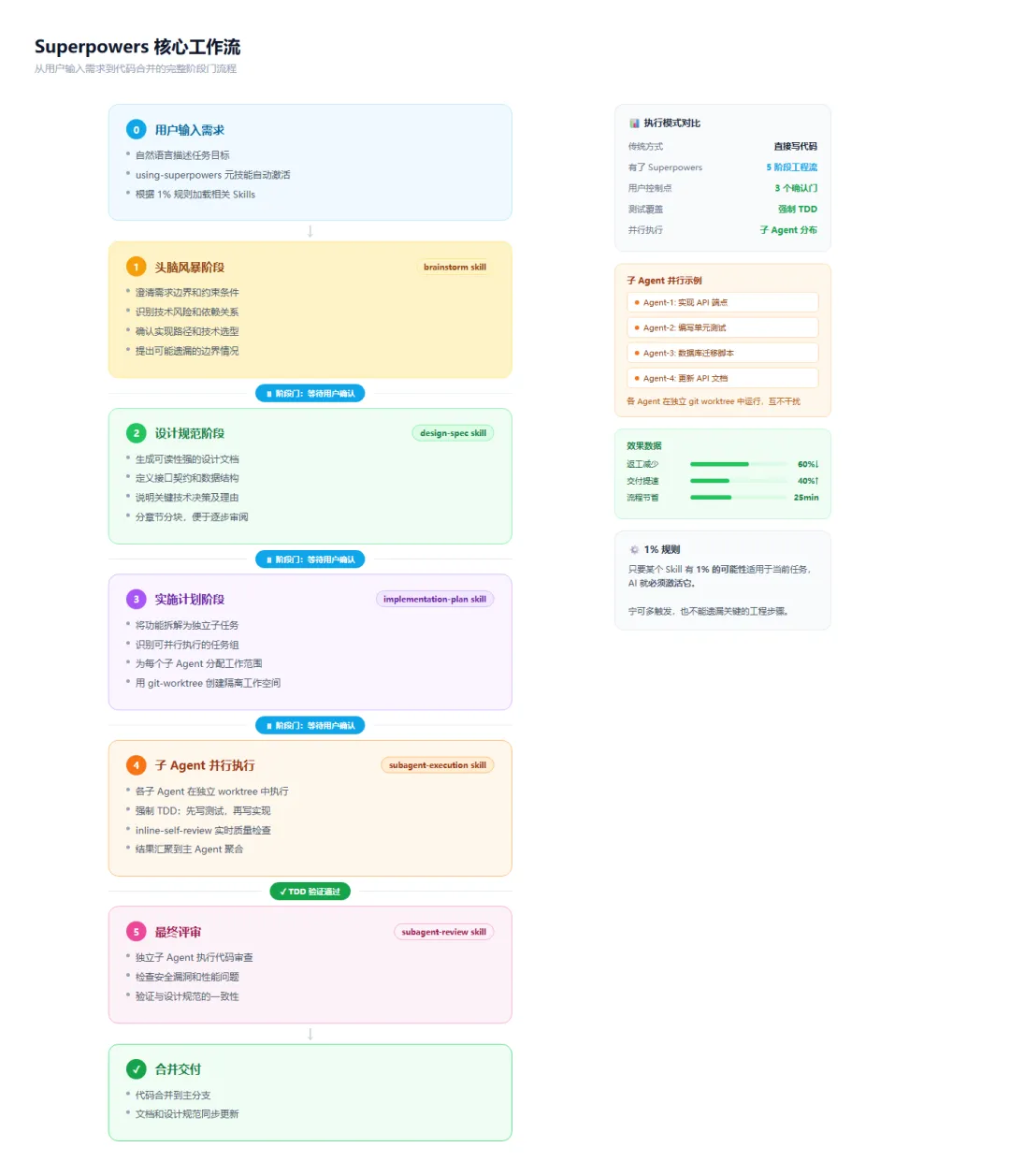Screen dimensions: 1010x1176
Task: Select the Agent-1: 实现 API 端点 row
Action: coord(723,303)
